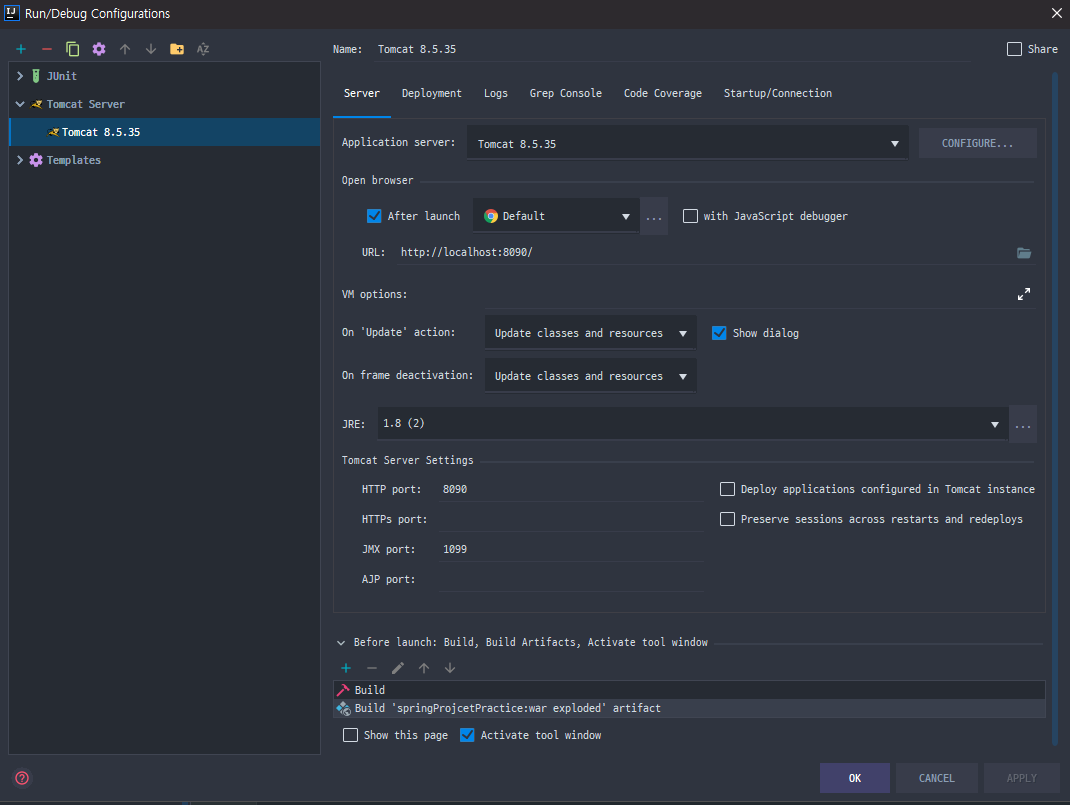
Task: Click the JUnit test tube icon
Action: pyautogui.click(x=36, y=76)
